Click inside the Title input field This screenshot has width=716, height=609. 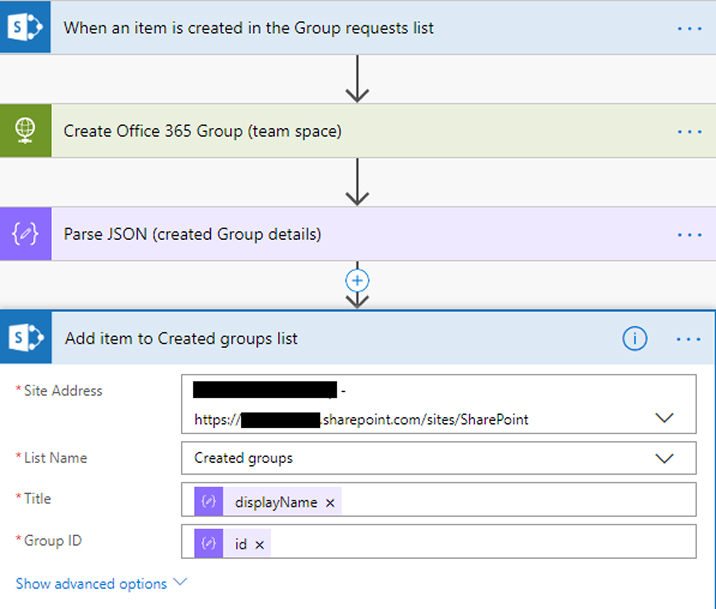tap(439, 499)
